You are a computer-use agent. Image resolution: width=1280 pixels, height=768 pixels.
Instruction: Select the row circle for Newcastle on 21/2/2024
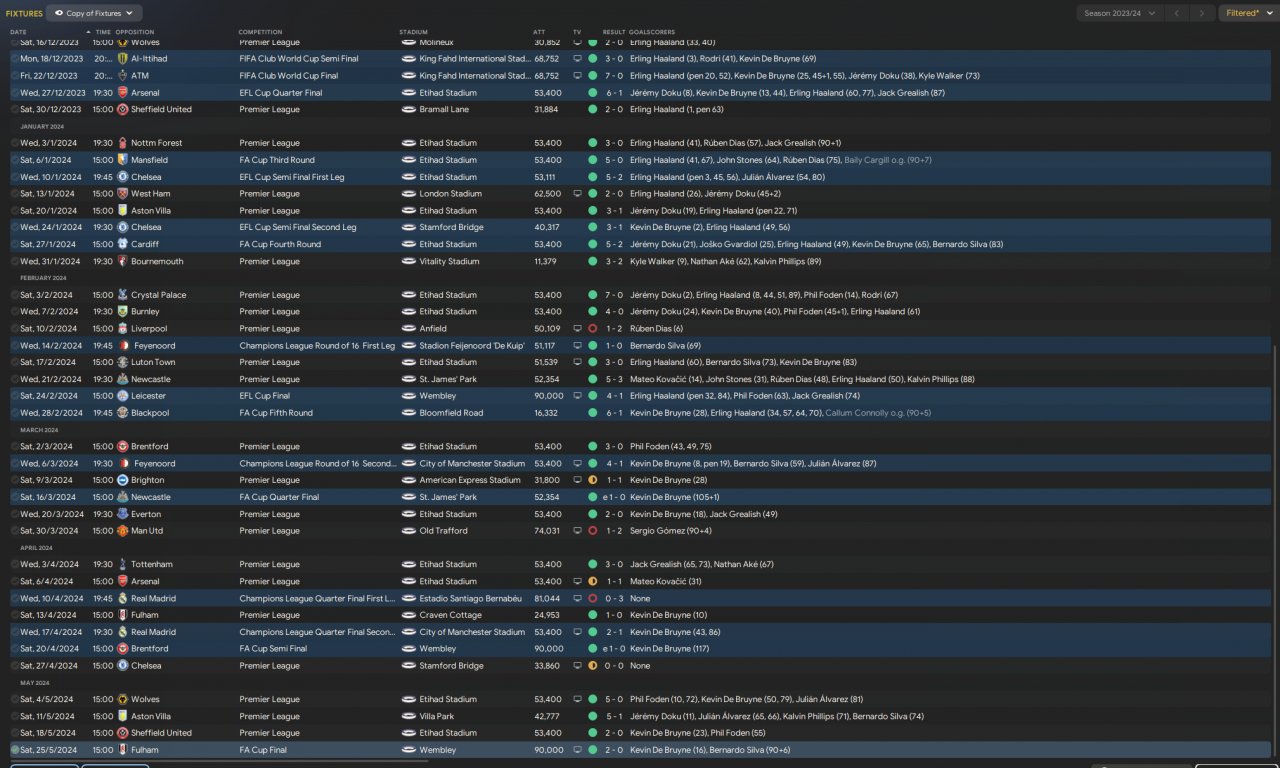tap(15, 379)
